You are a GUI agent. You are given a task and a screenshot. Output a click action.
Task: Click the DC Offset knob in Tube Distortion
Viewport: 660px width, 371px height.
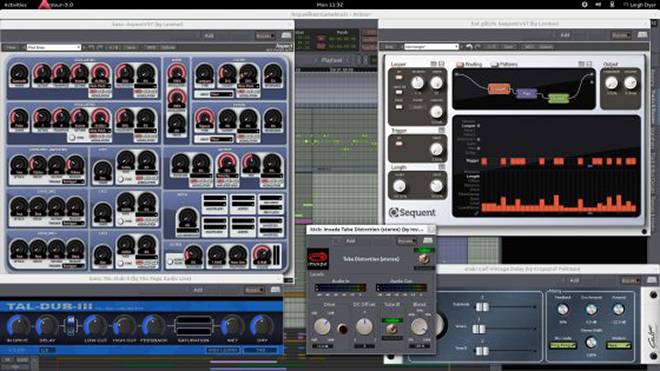coord(364,326)
